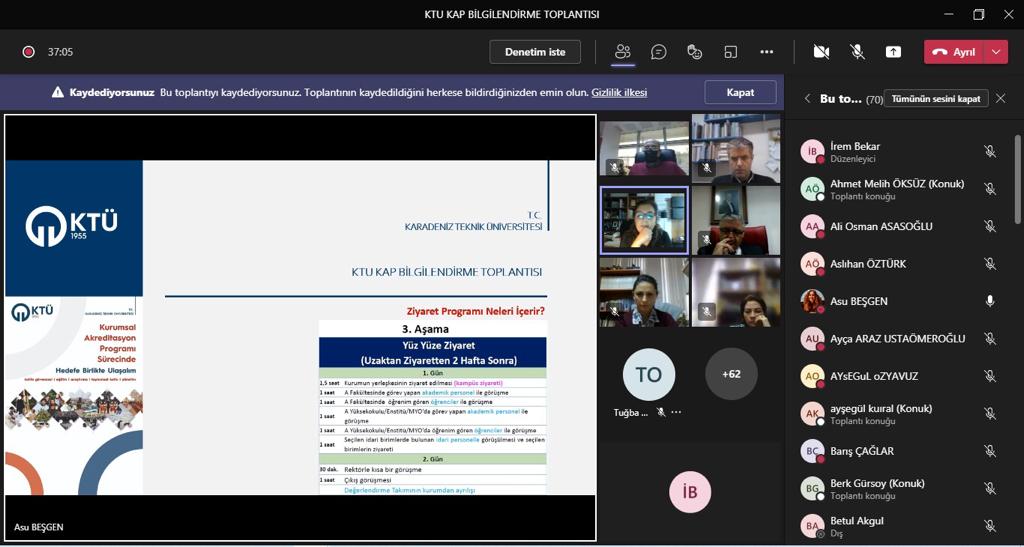Select participant Ahmet Melih ÖKSÜZ (Konuk)
This screenshot has width=1024, height=547.
click(x=901, y=189)
